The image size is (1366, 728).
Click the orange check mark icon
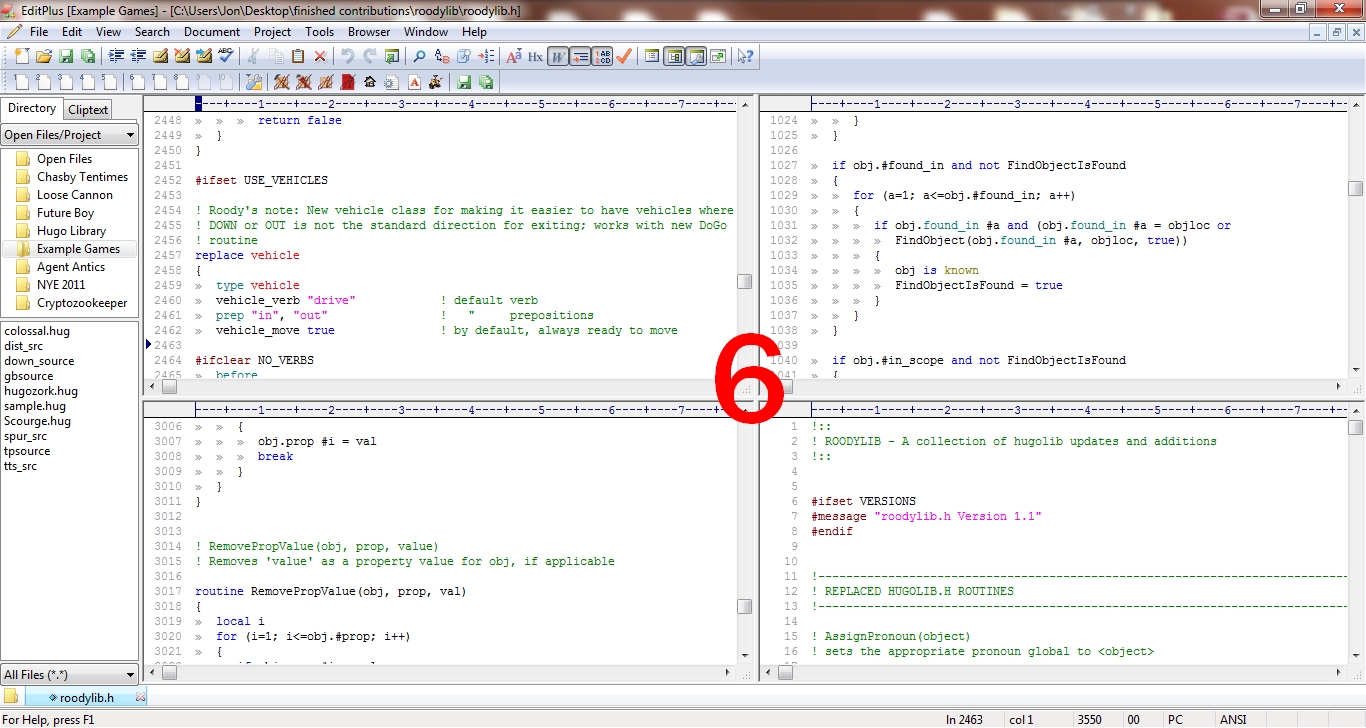tap(624, 56)
